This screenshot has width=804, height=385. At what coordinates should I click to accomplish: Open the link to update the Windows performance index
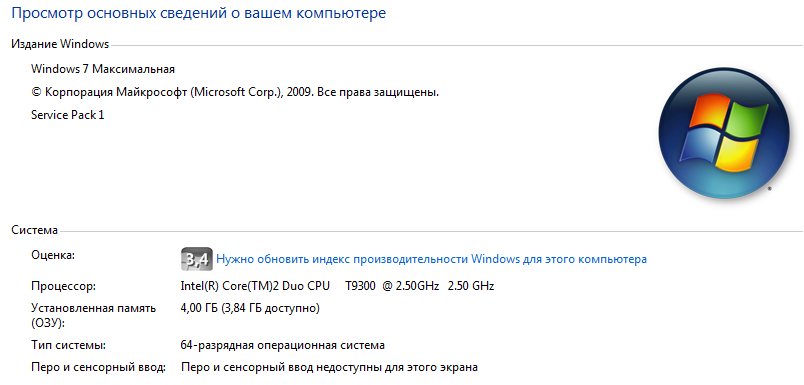(x=431, y=259)
